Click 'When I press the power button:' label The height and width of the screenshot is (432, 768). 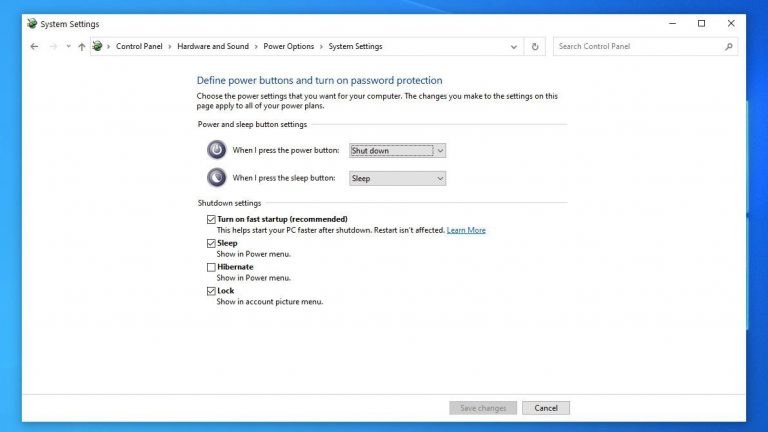click(x=286, y=150)
